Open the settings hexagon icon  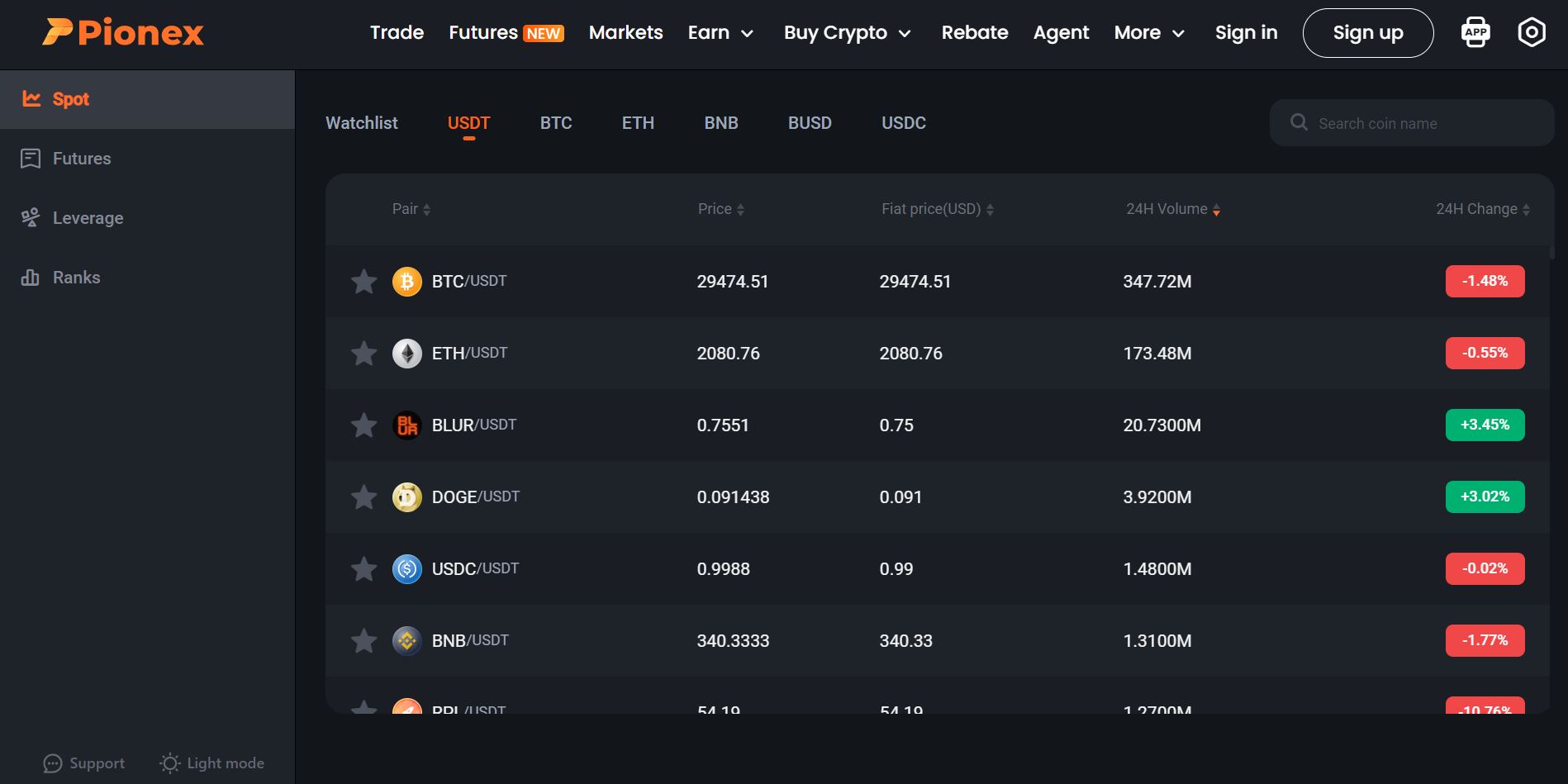1532,32
